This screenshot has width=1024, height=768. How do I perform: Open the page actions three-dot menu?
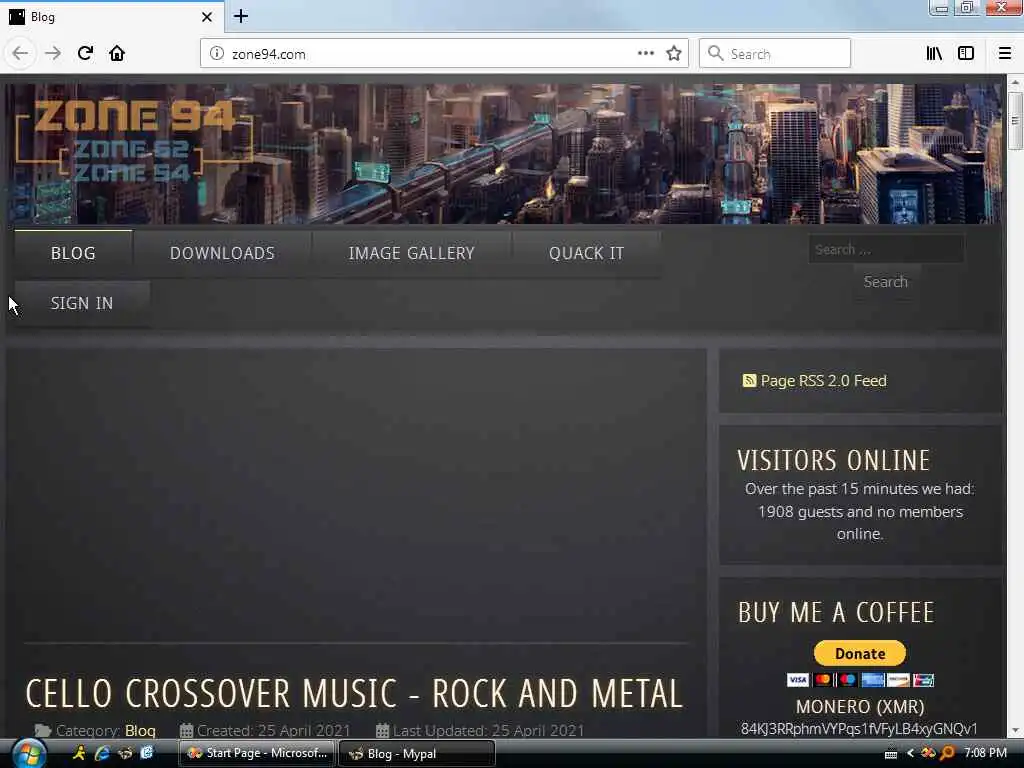pyautogui.click(x=646, y=54)
